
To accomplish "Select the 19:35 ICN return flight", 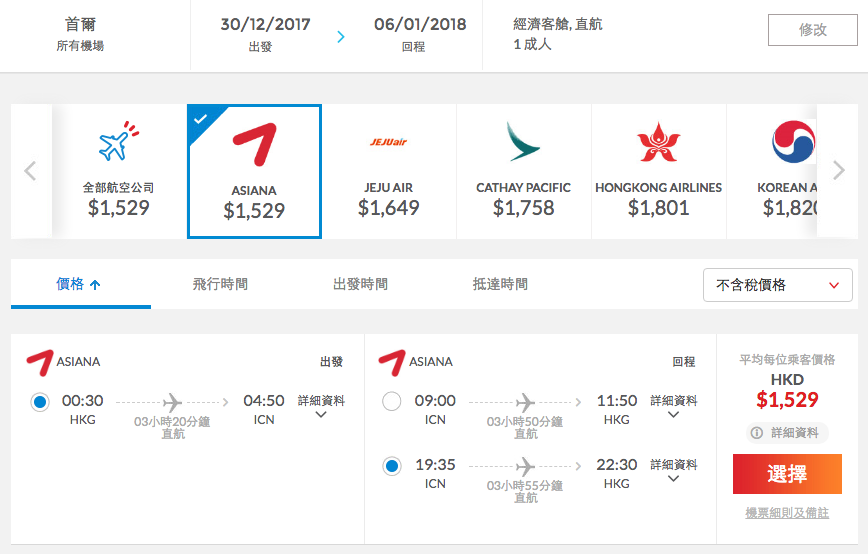I will pos(392,466).
